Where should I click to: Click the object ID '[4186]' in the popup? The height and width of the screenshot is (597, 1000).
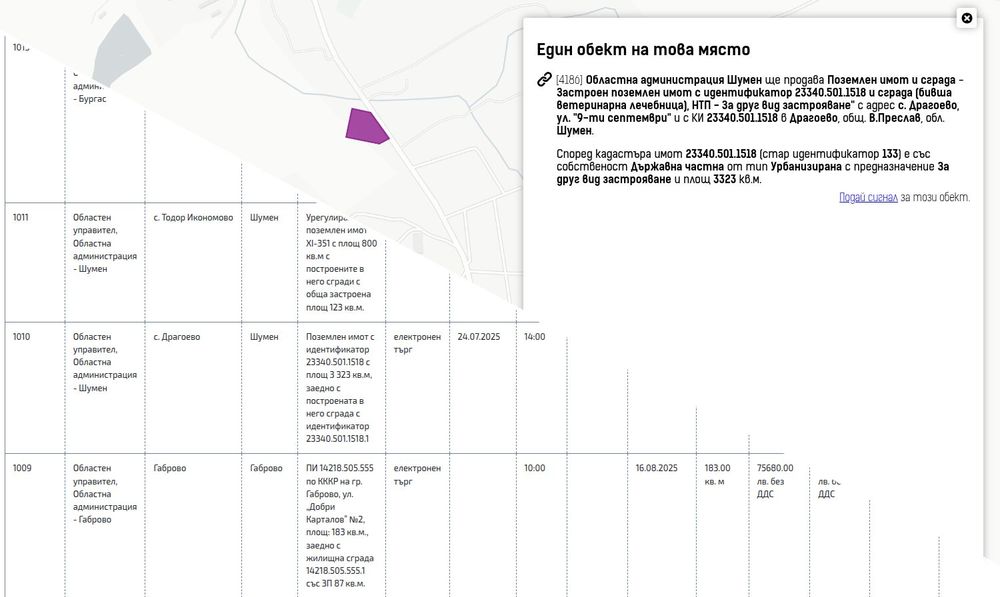[569, 80]
